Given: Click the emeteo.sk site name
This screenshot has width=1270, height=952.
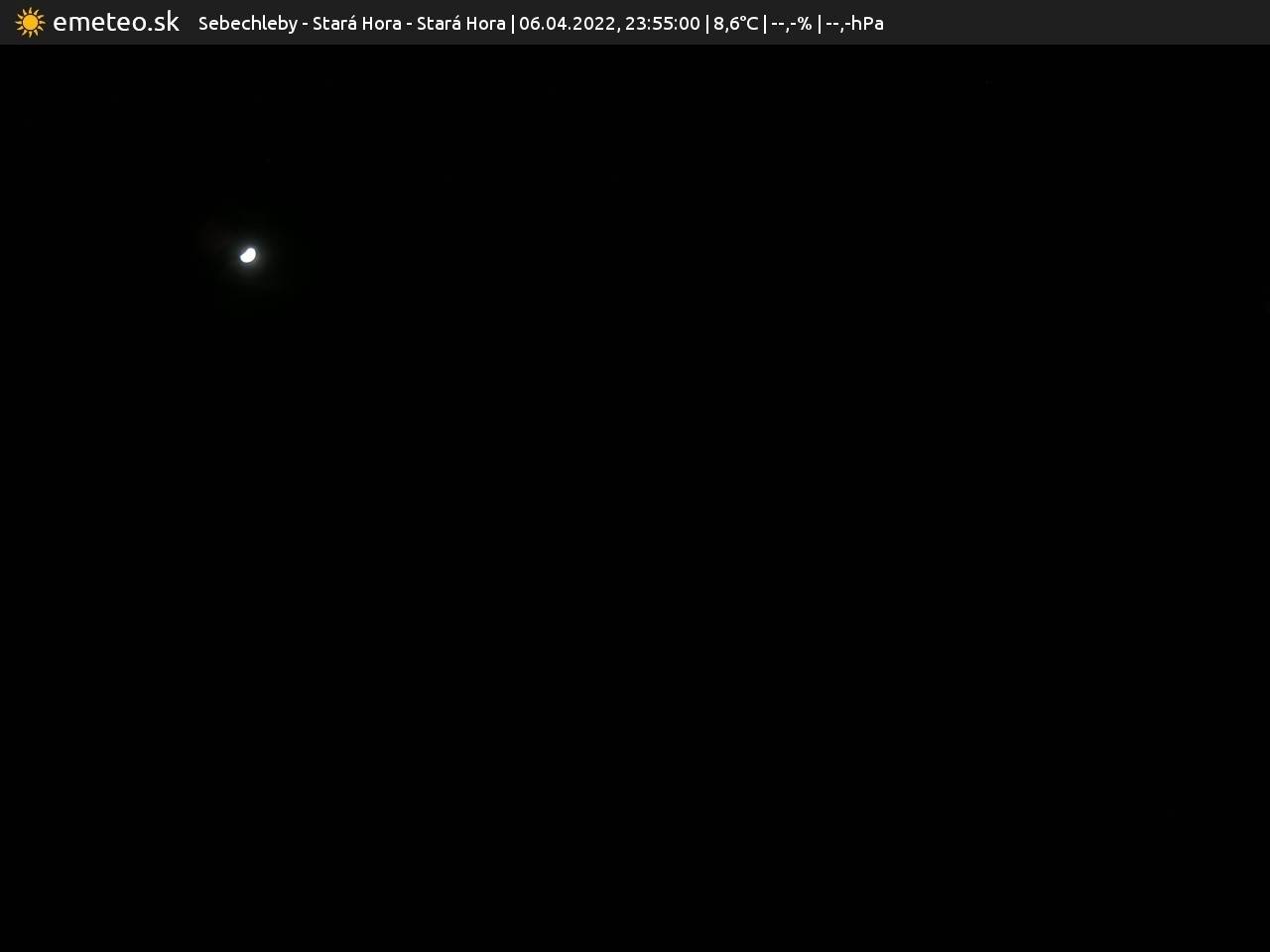Looking at the screenshot, I should [116, 22].
